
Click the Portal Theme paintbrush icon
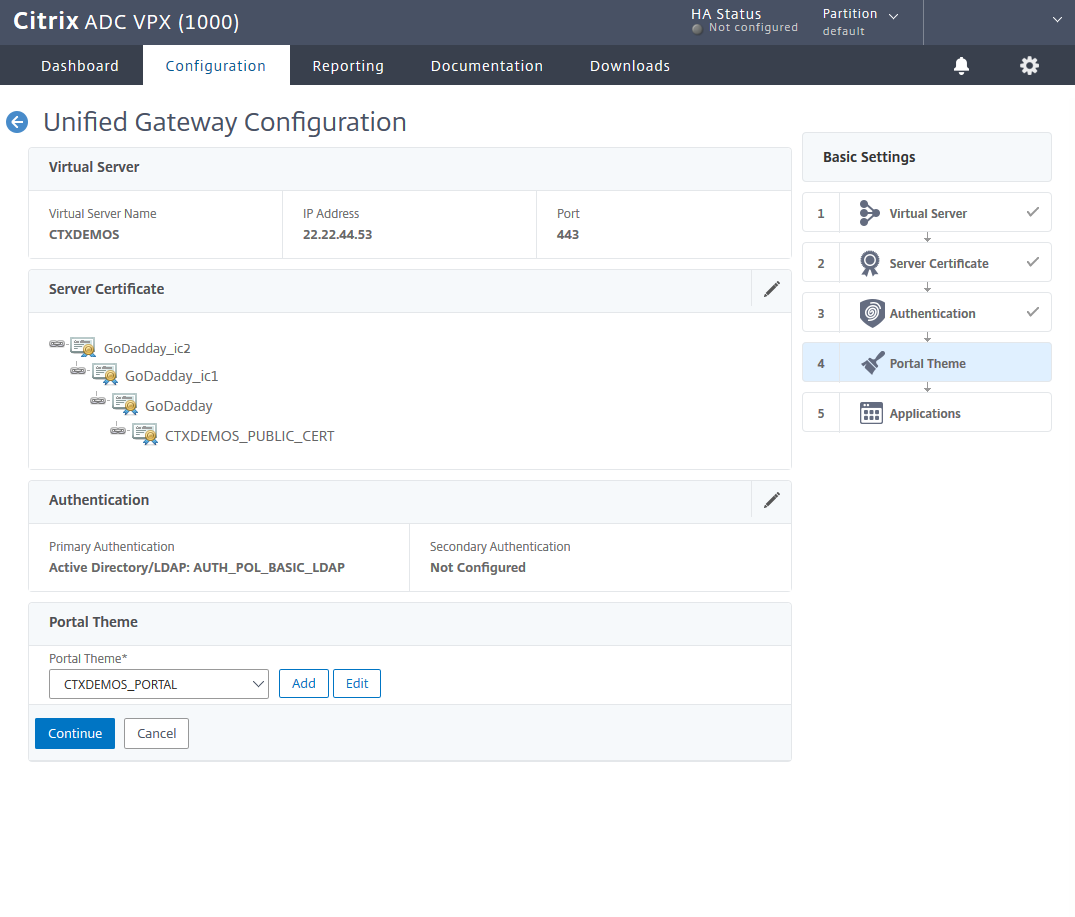(872, 363)
